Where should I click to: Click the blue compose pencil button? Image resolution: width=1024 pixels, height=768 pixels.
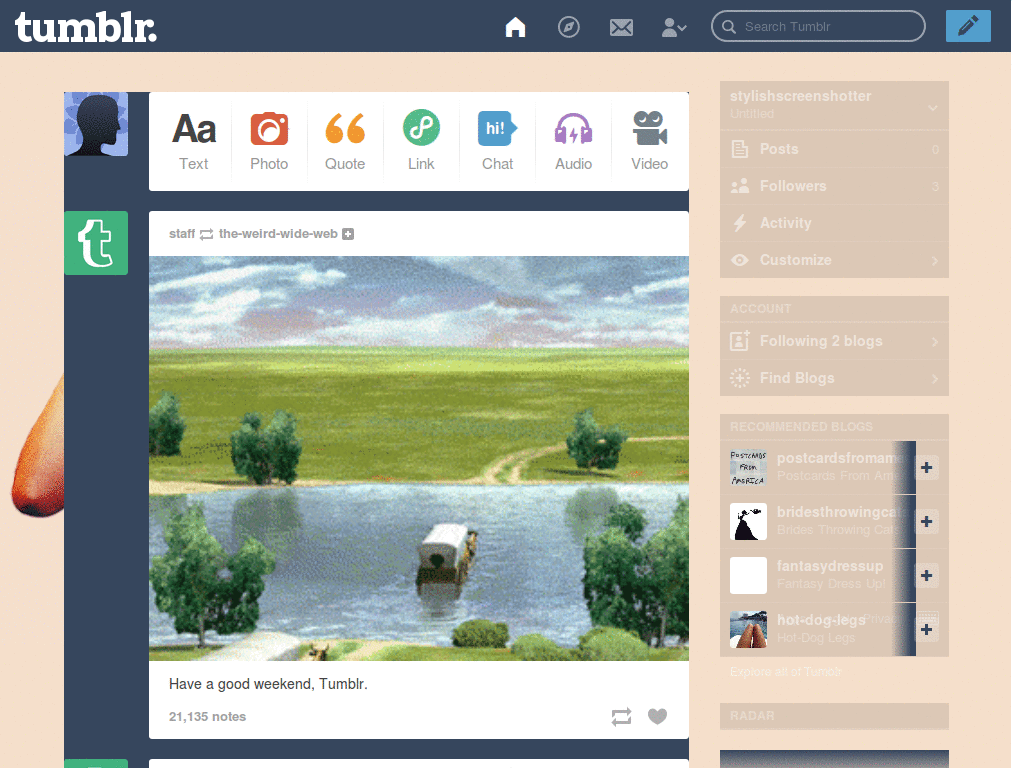coord(968,26)
